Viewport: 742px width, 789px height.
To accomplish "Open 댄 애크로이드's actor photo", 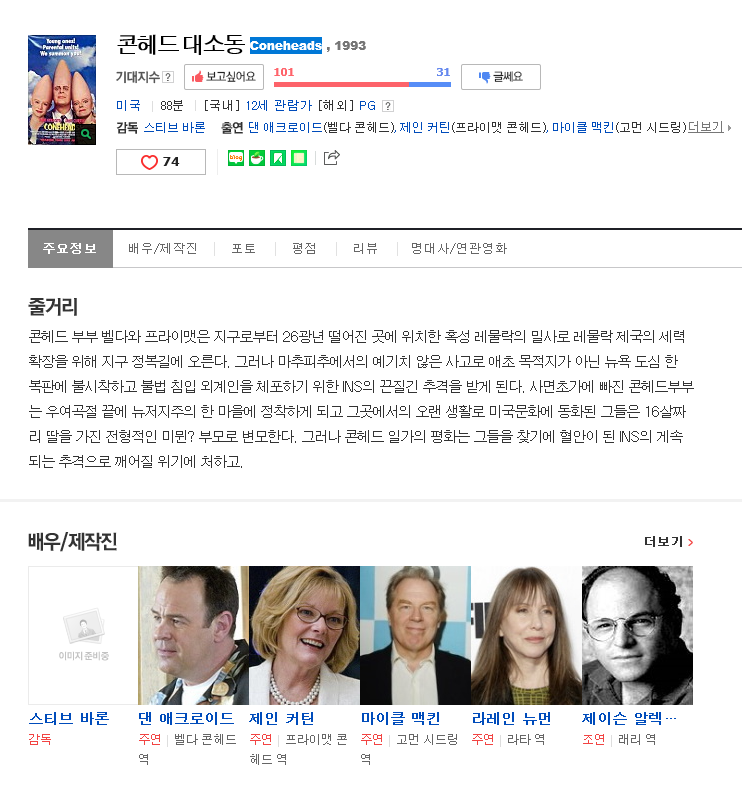I will 193,635.
